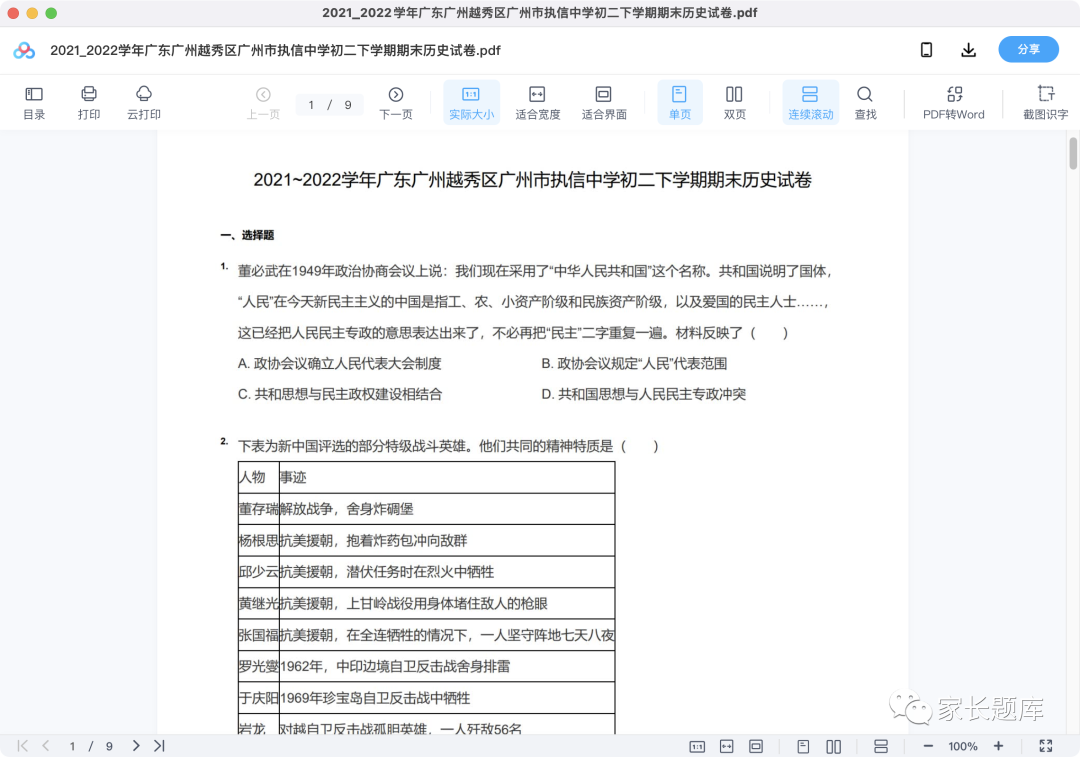Launch PDF转Word converter
This screenshot has height=757, width=1080.
click(x=954, y=103)
